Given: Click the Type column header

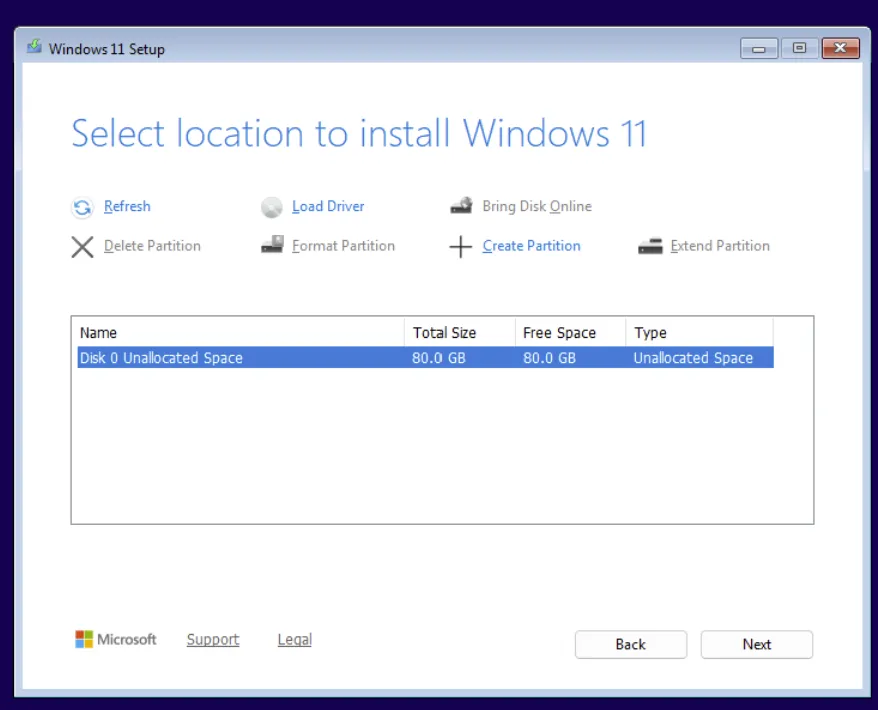Looking at the screenshot, I should tap(699, 333).
